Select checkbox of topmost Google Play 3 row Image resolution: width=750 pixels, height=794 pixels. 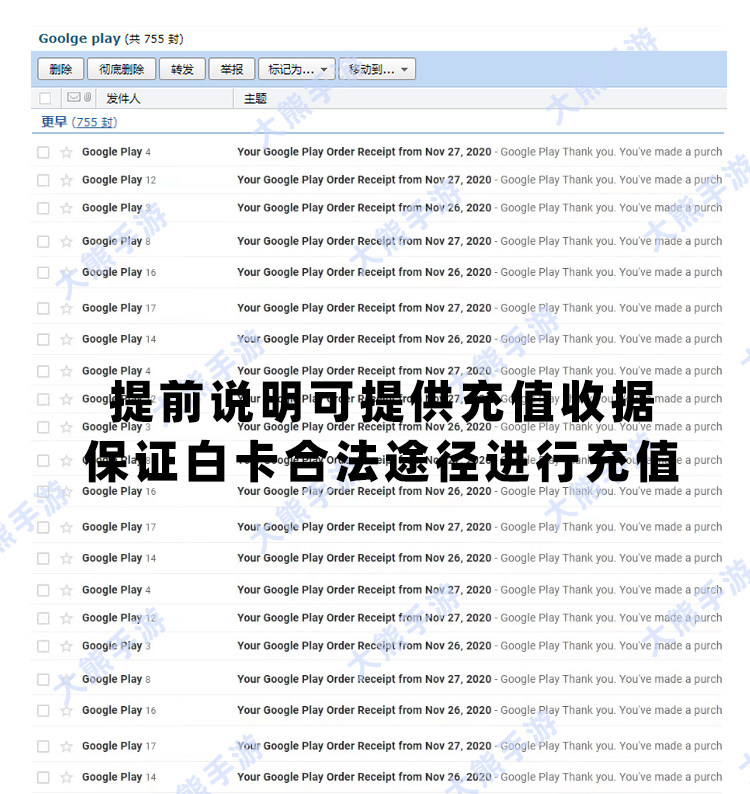44,208
